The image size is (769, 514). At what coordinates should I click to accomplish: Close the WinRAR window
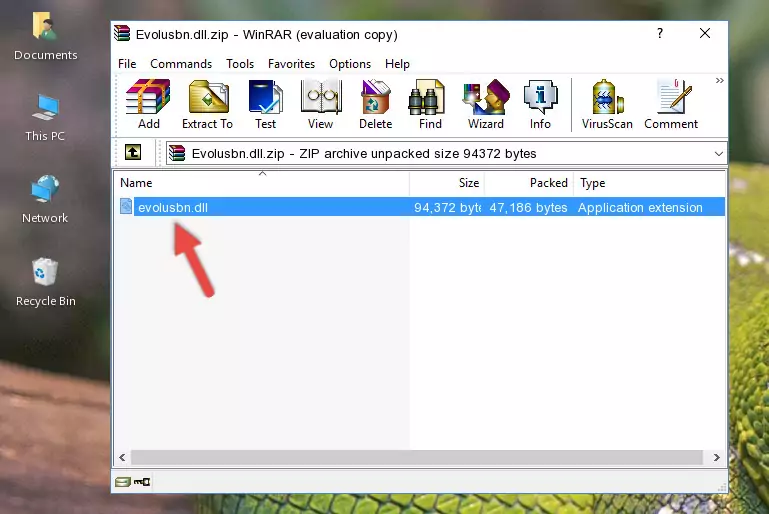(x=705, y=33)
